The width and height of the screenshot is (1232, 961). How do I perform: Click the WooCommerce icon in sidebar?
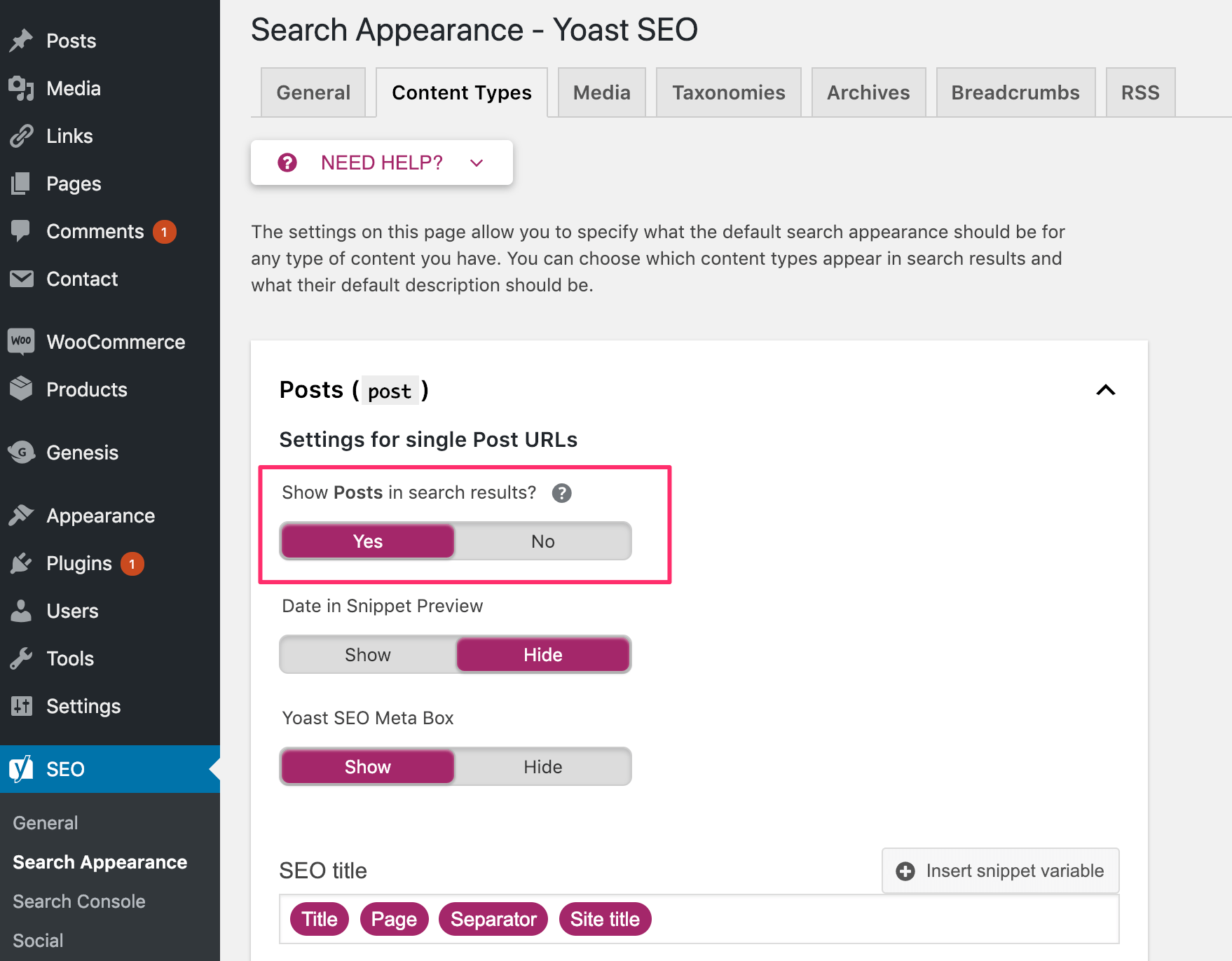[21, 342]
